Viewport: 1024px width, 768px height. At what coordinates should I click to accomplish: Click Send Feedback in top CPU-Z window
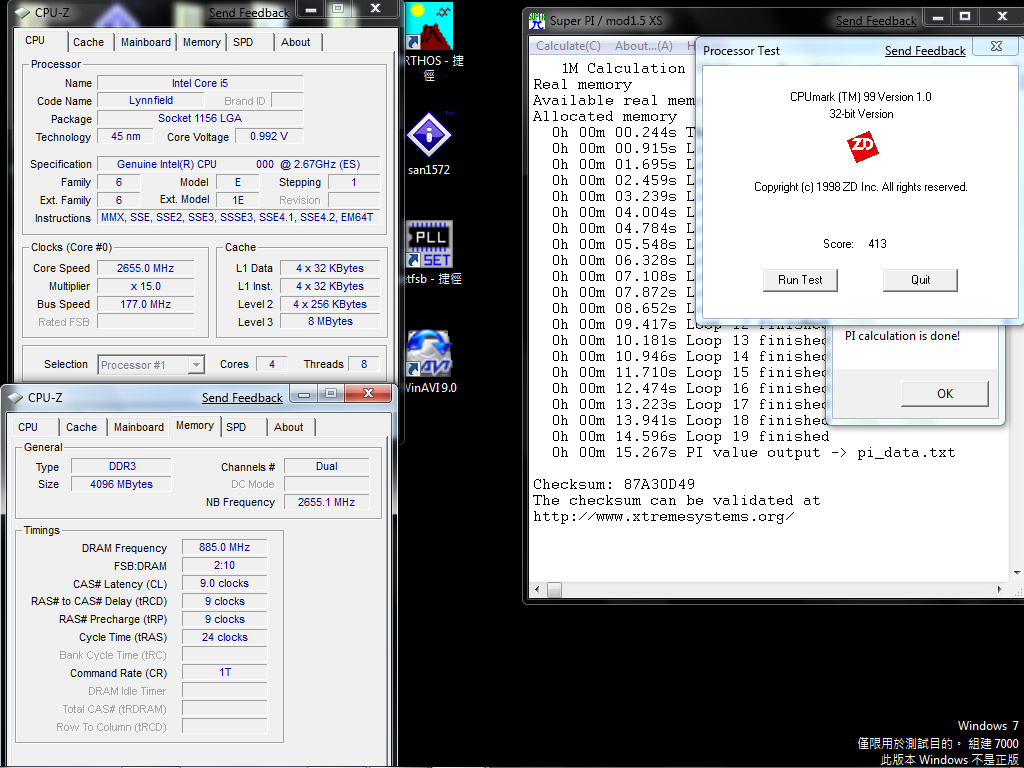(x=249, y=13)
